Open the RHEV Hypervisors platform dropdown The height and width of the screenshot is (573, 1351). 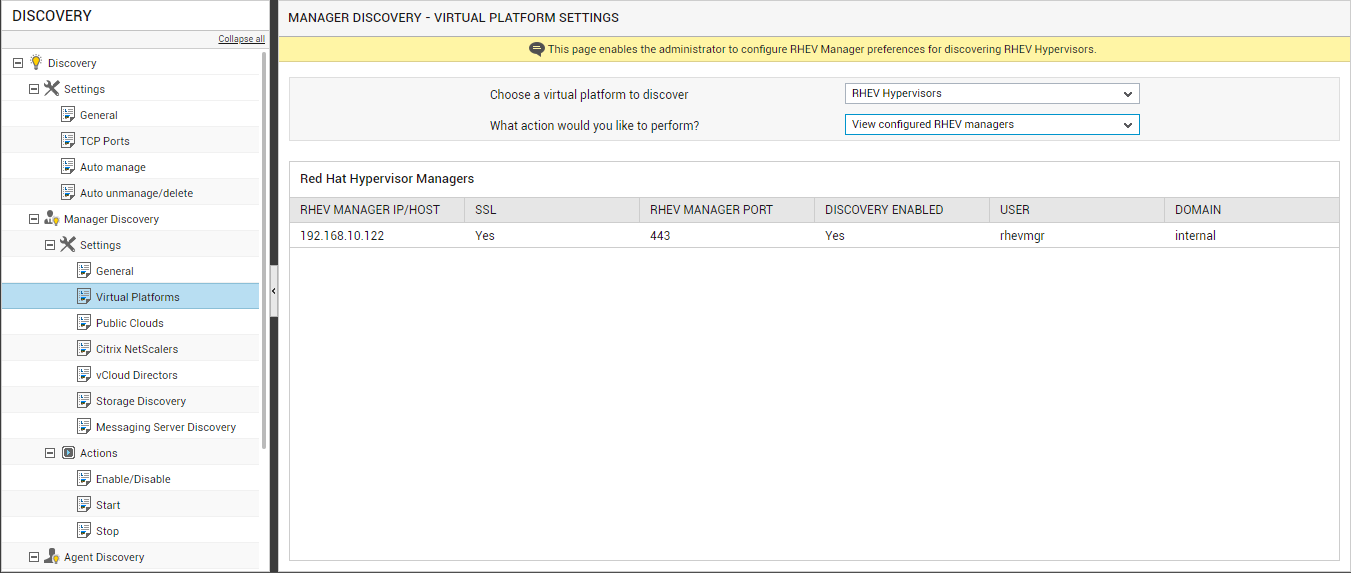coord(992,94)
